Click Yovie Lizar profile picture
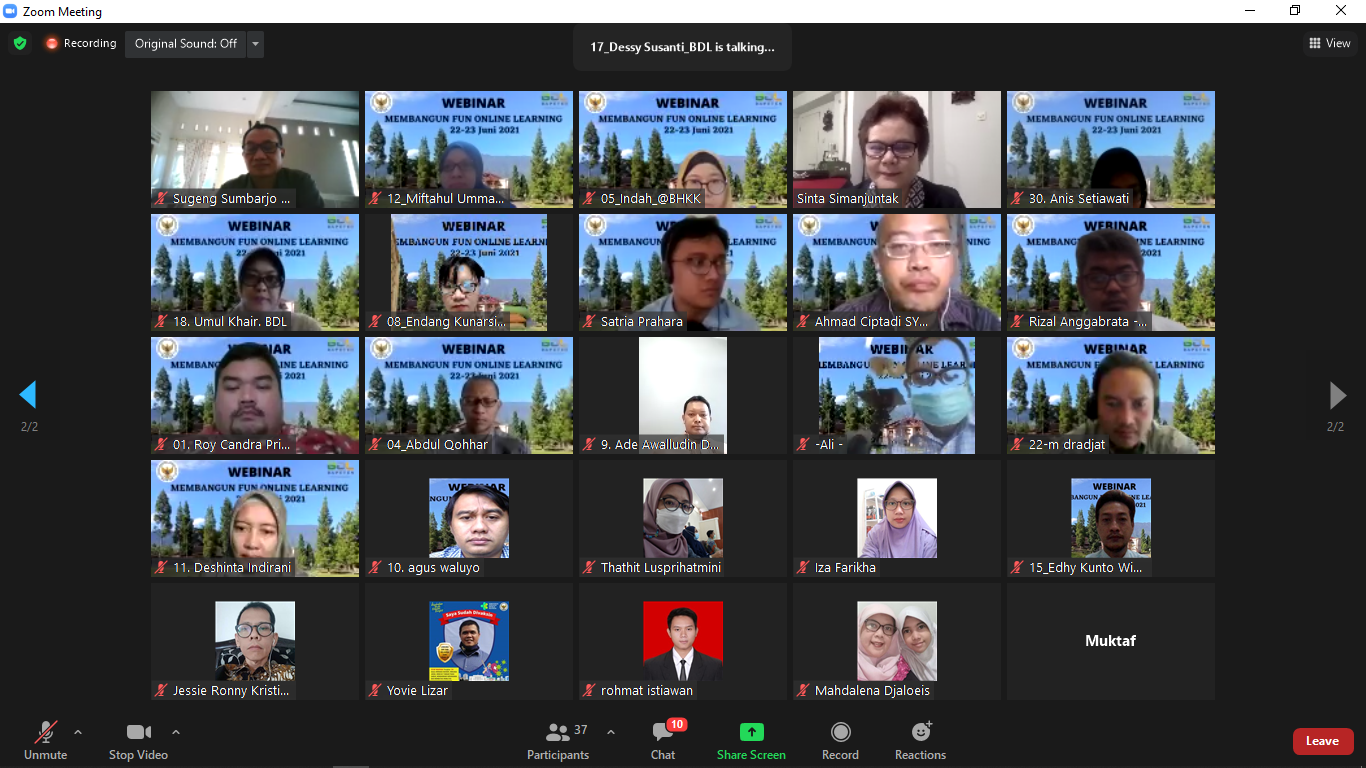Viewport: 1366px width, 768px height. click(469, 641)
